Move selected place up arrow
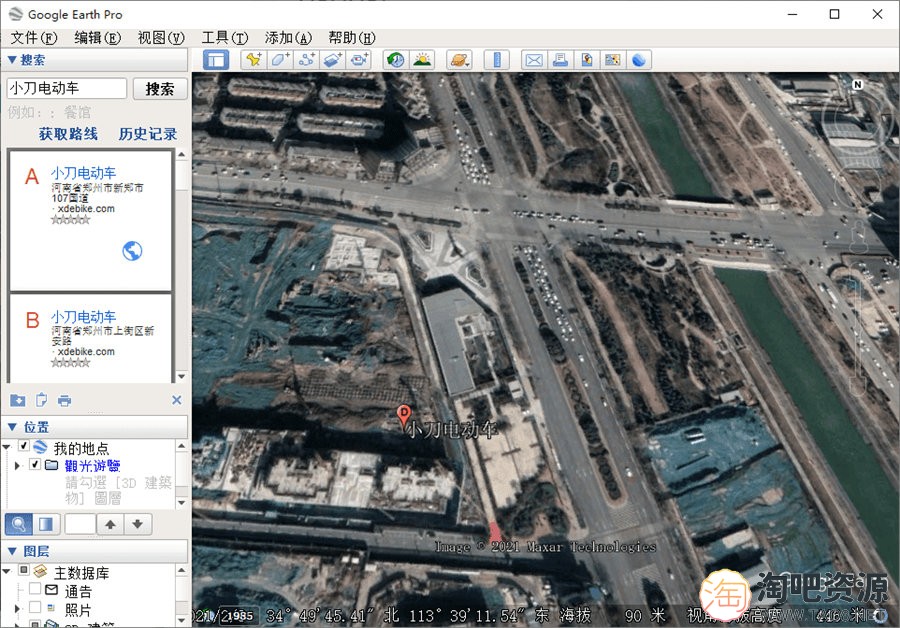Screen dimensions: 900x628 pos(110,524)
